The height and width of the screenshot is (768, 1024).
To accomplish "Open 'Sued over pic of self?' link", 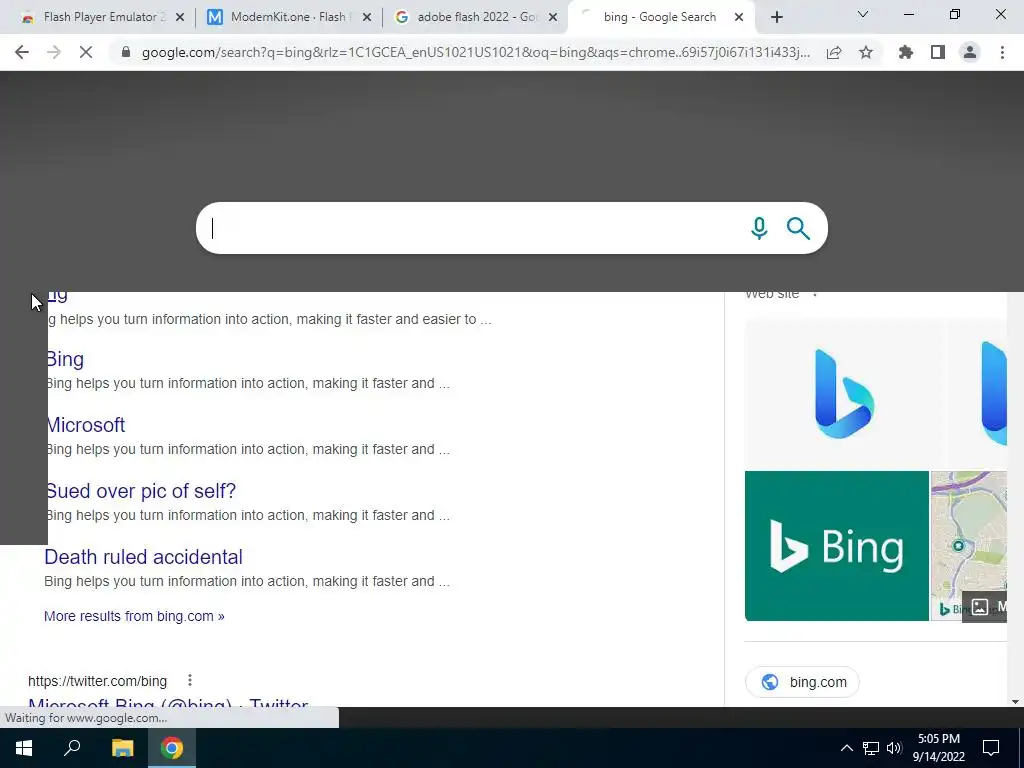I will (x=140, y=491).
